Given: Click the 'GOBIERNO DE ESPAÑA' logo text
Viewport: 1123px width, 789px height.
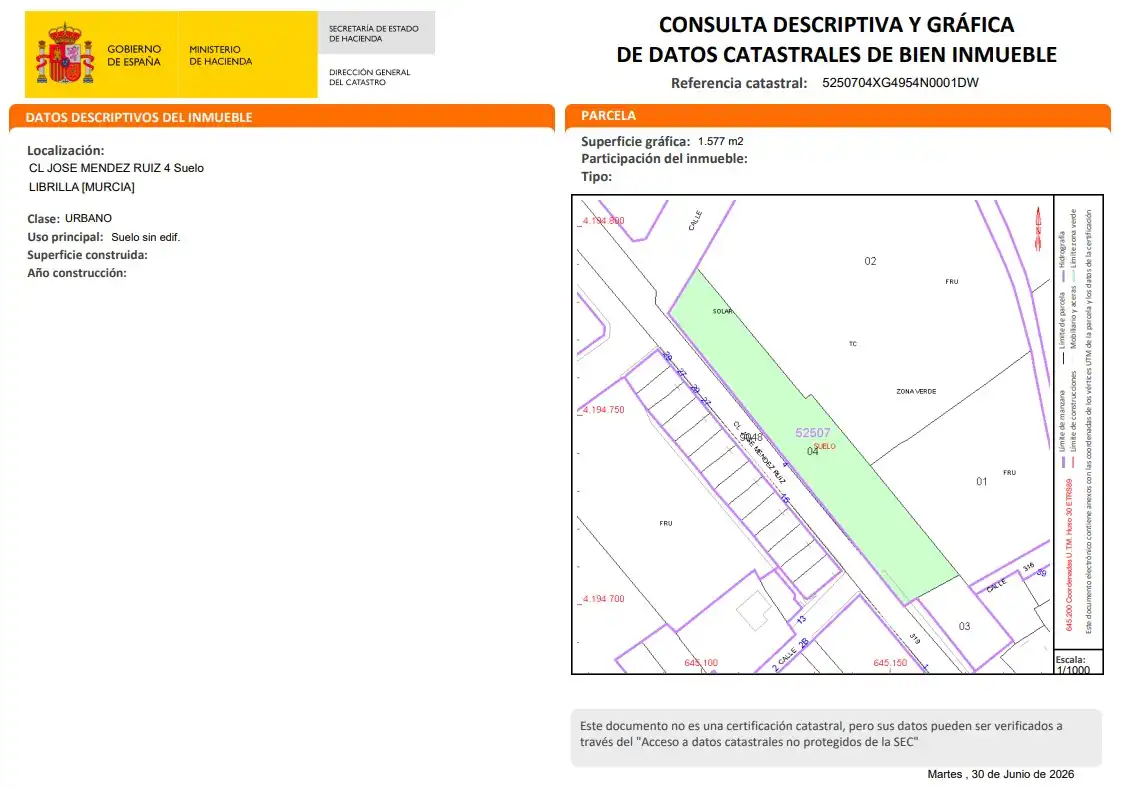Looking at the screenshot, I should click(x=134, y=55).
